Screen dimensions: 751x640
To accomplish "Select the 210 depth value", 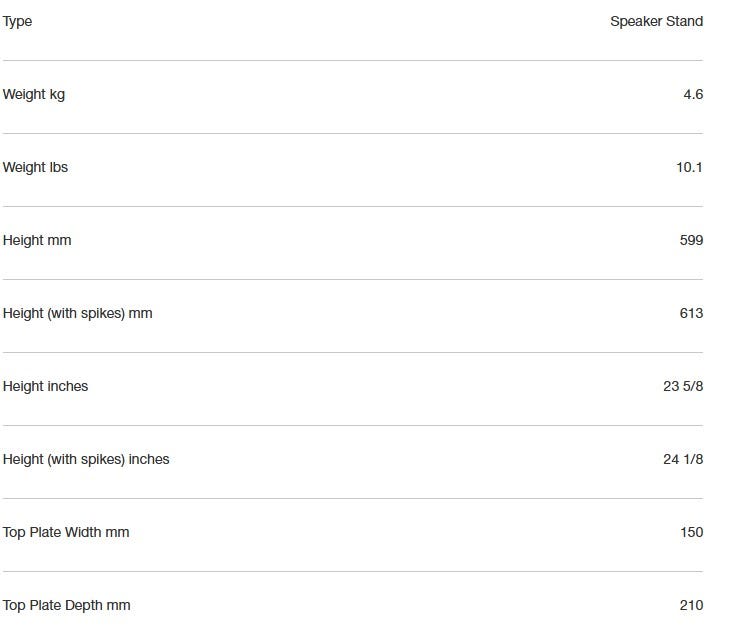I will pos(691,605).
